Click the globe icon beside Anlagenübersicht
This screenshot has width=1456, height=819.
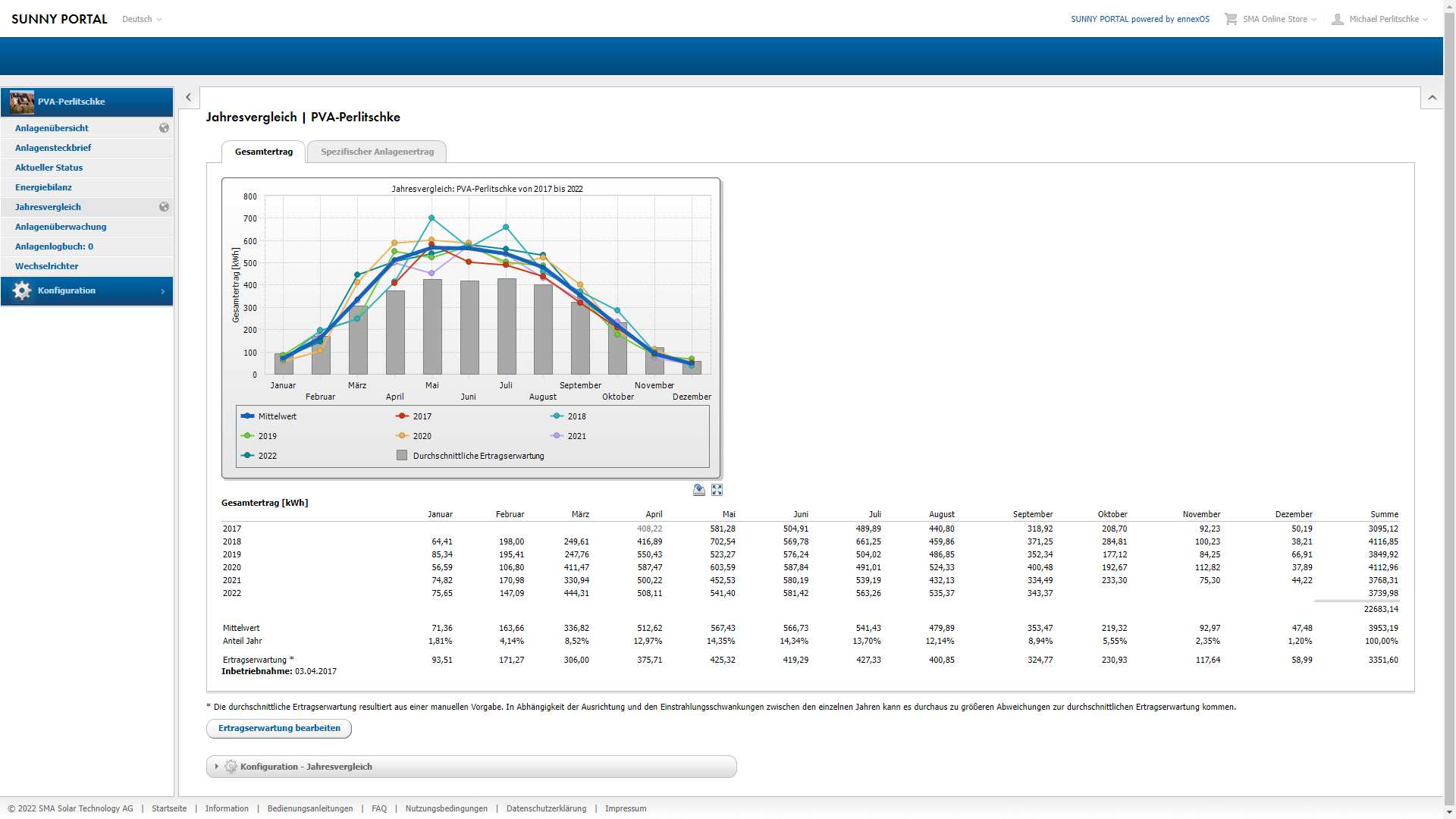164,128
